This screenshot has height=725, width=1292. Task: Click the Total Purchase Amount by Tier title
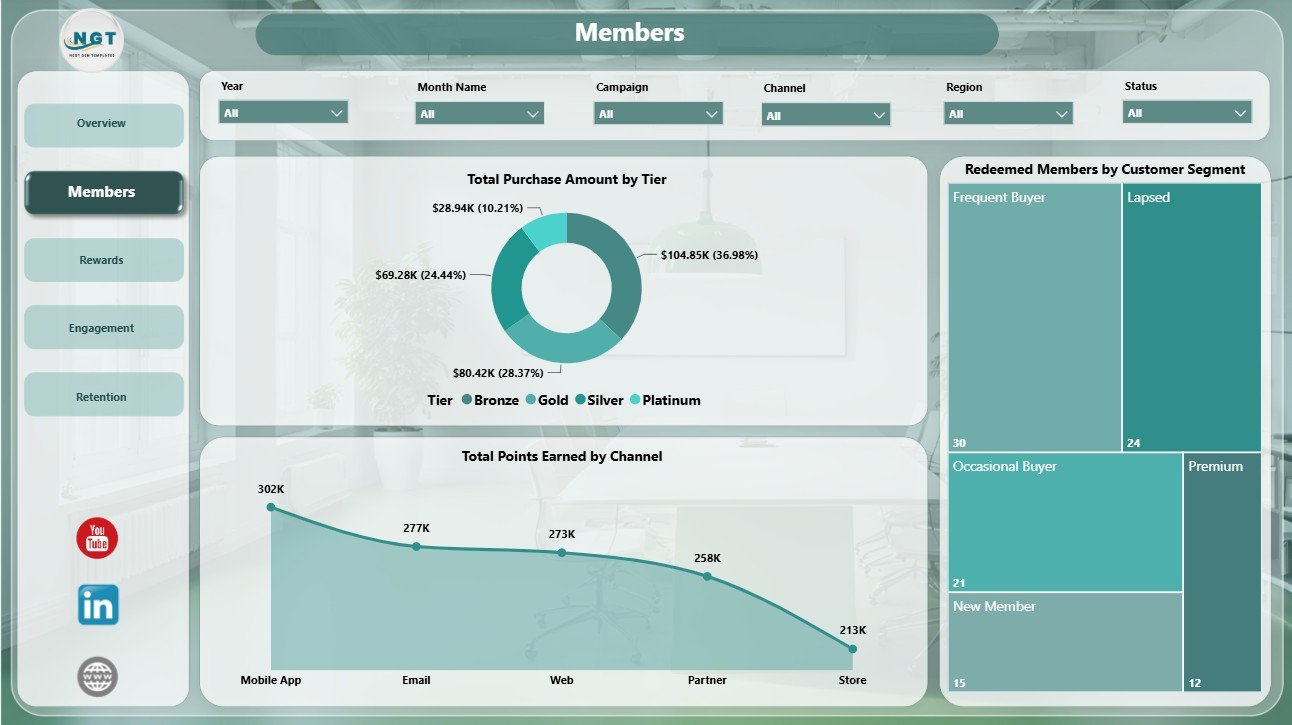[x=567, y=180]
